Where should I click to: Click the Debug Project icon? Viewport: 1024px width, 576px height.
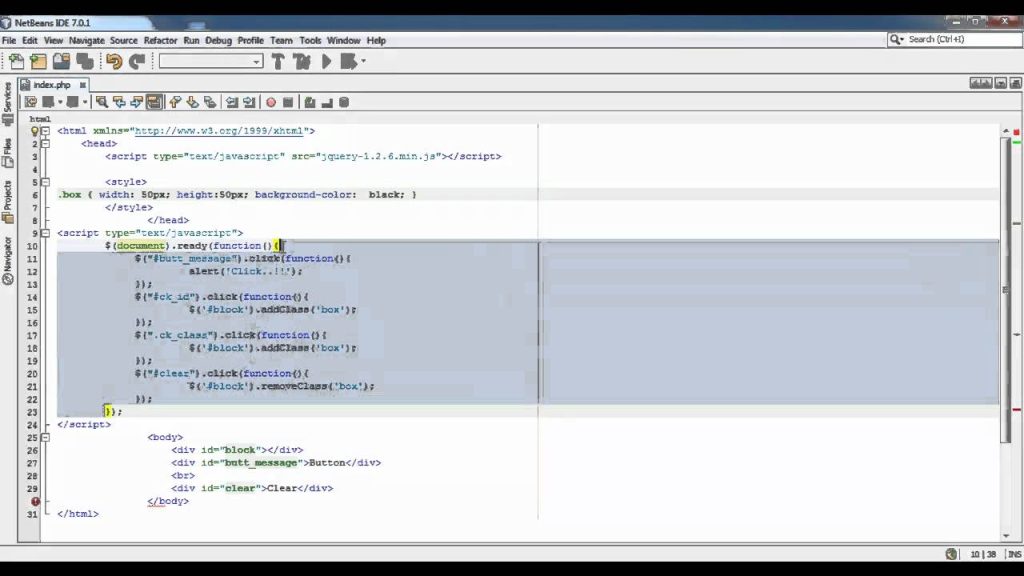(349, 61)
